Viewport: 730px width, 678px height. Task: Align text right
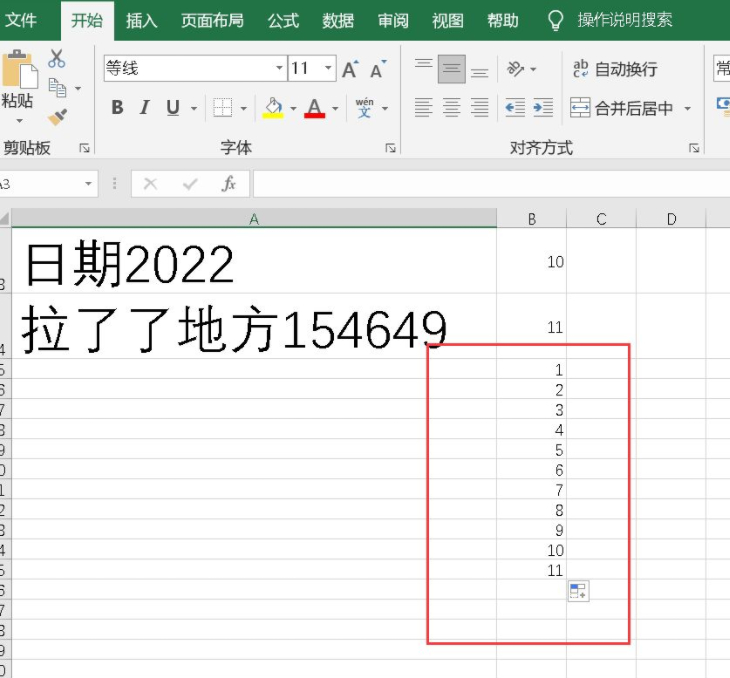click(480, 108)
